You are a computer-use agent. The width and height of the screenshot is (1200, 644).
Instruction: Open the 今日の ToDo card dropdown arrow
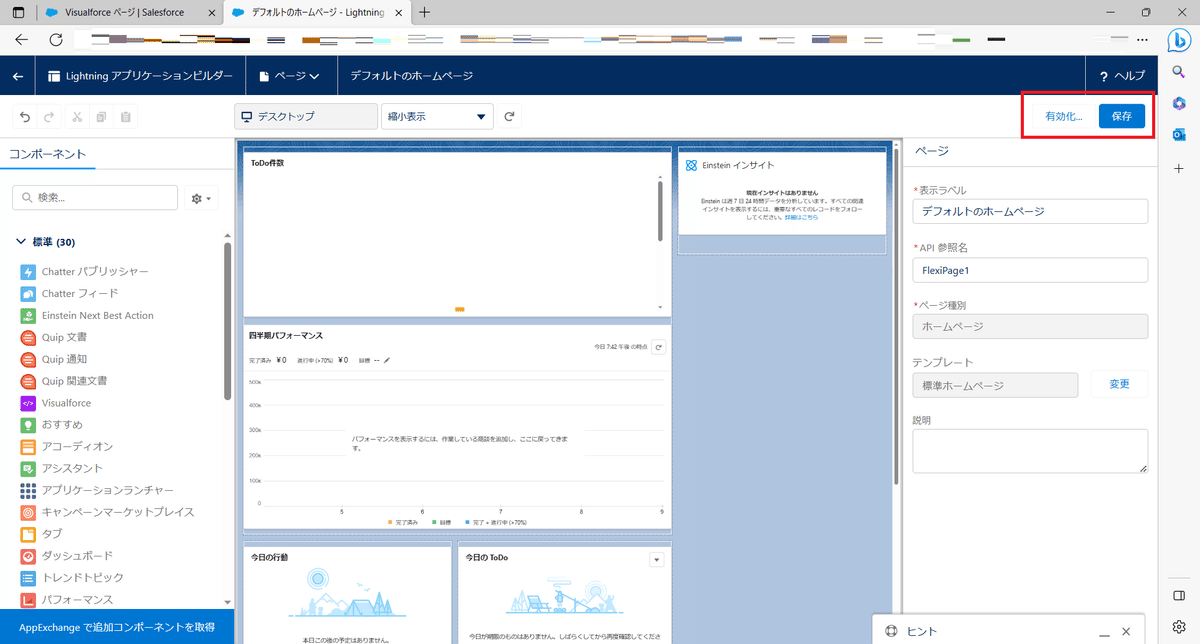[x=657, y=559]
